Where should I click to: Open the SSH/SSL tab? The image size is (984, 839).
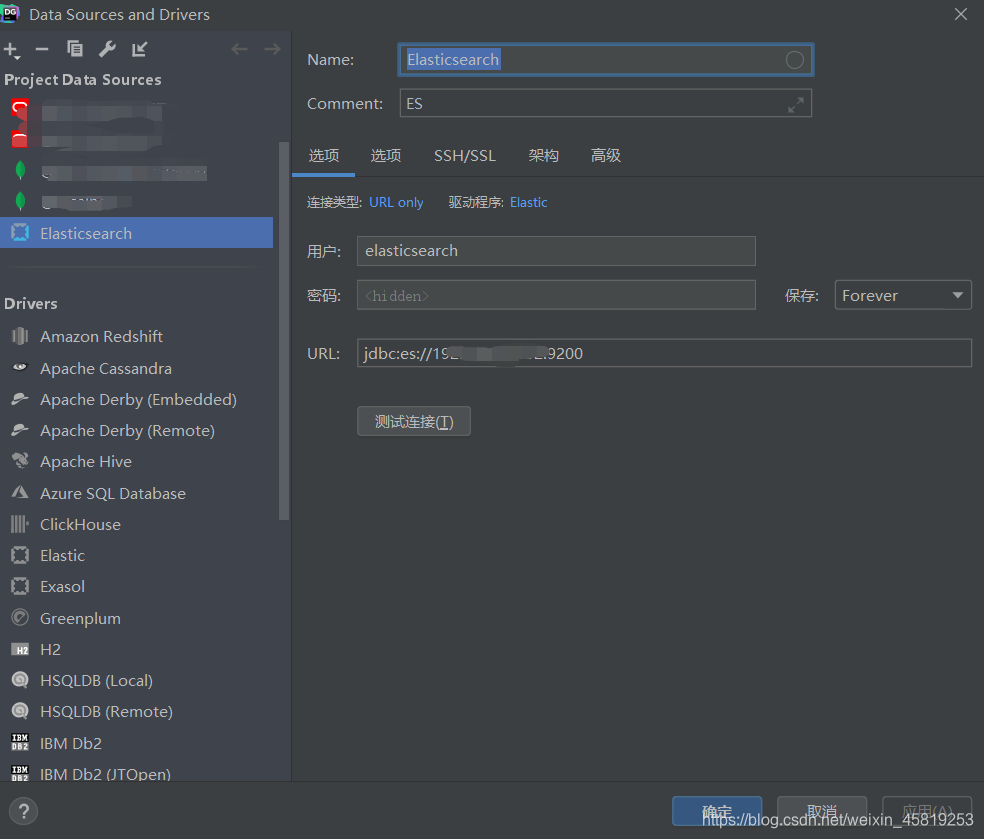(465, 156)
